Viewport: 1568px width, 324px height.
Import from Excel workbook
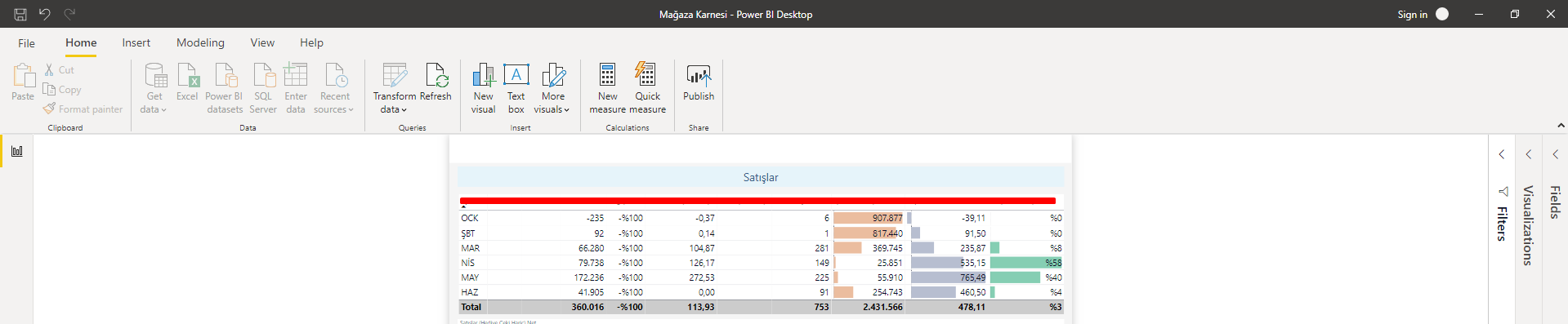(187, 82)
